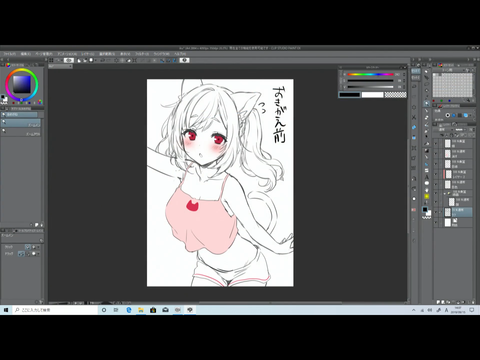Click the X icon in quick access column
The image size is (480, 360).
tap(414, 117)
